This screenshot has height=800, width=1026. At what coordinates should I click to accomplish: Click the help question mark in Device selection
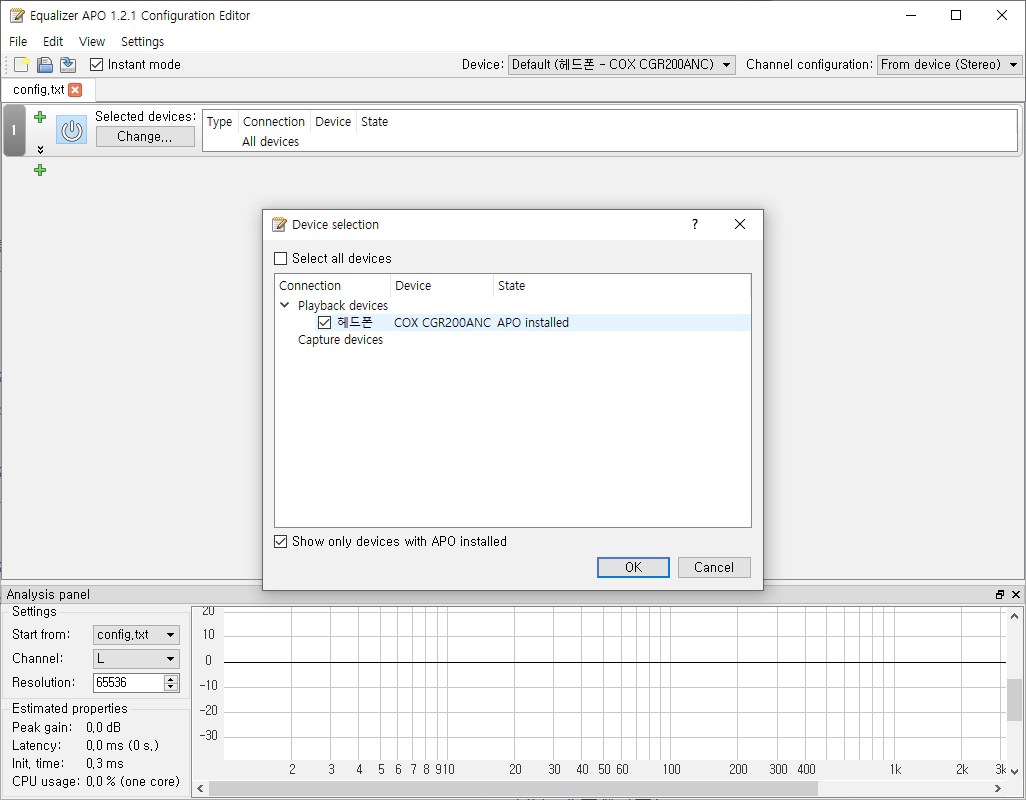(695, 224)
